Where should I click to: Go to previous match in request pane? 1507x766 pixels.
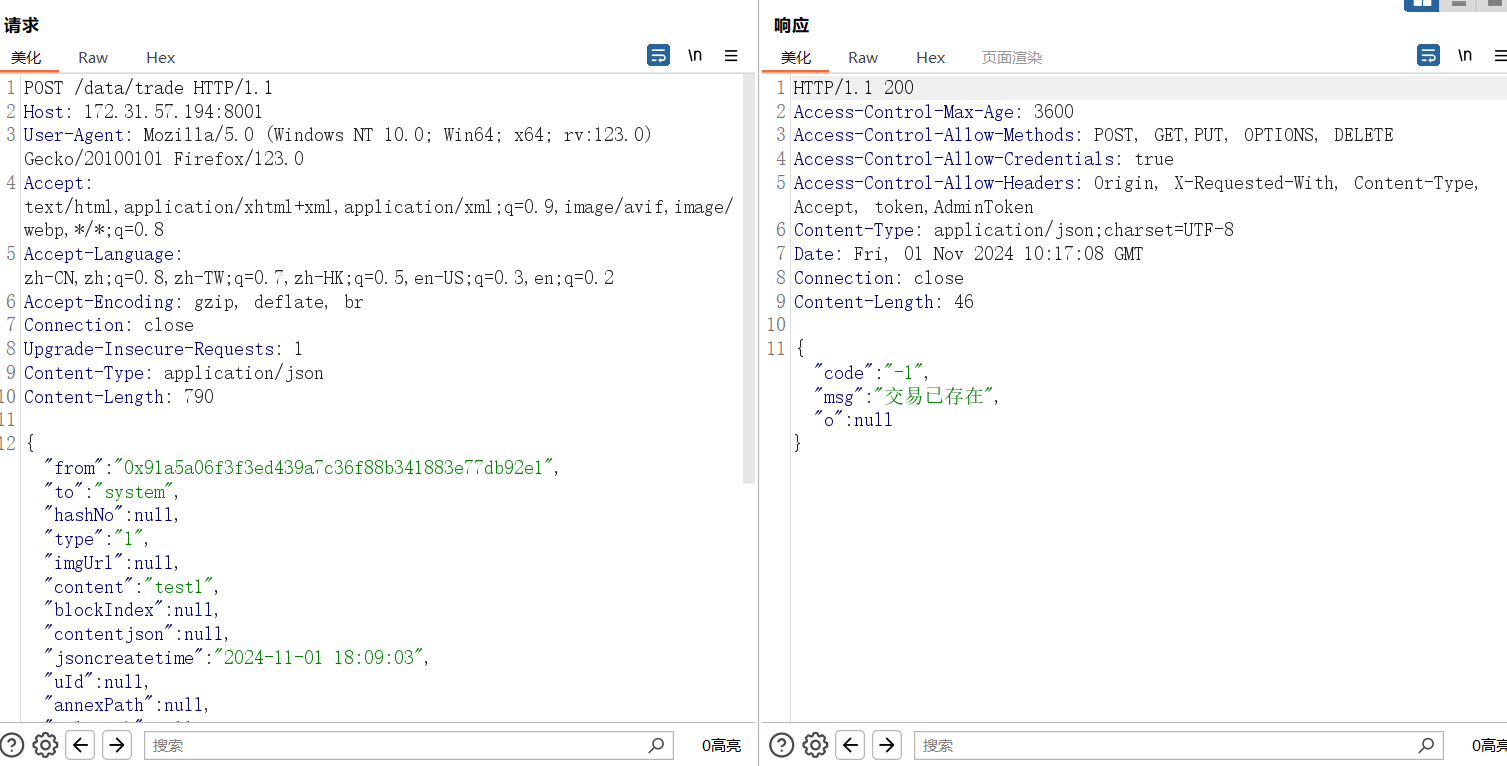pos(81,745)
